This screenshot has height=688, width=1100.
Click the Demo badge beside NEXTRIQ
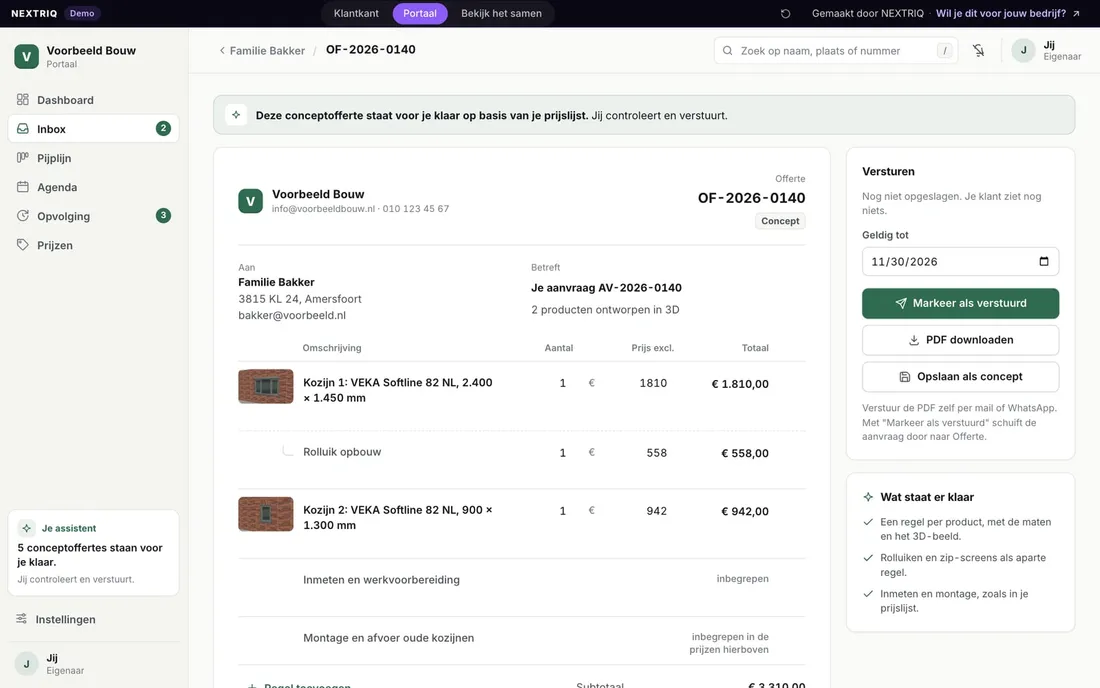pos(82,13)
